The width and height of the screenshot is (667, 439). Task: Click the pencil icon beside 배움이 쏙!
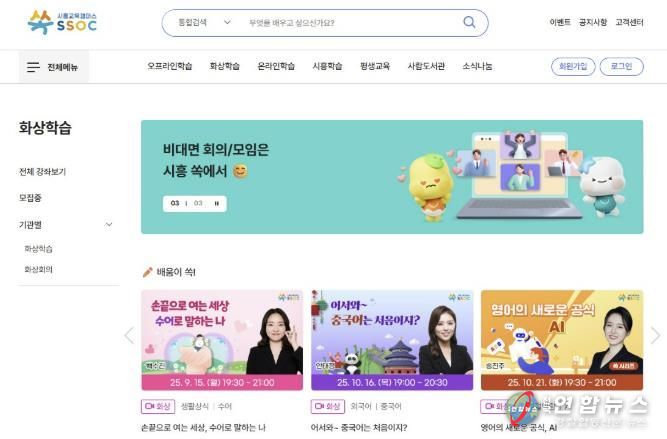[148, 272]
